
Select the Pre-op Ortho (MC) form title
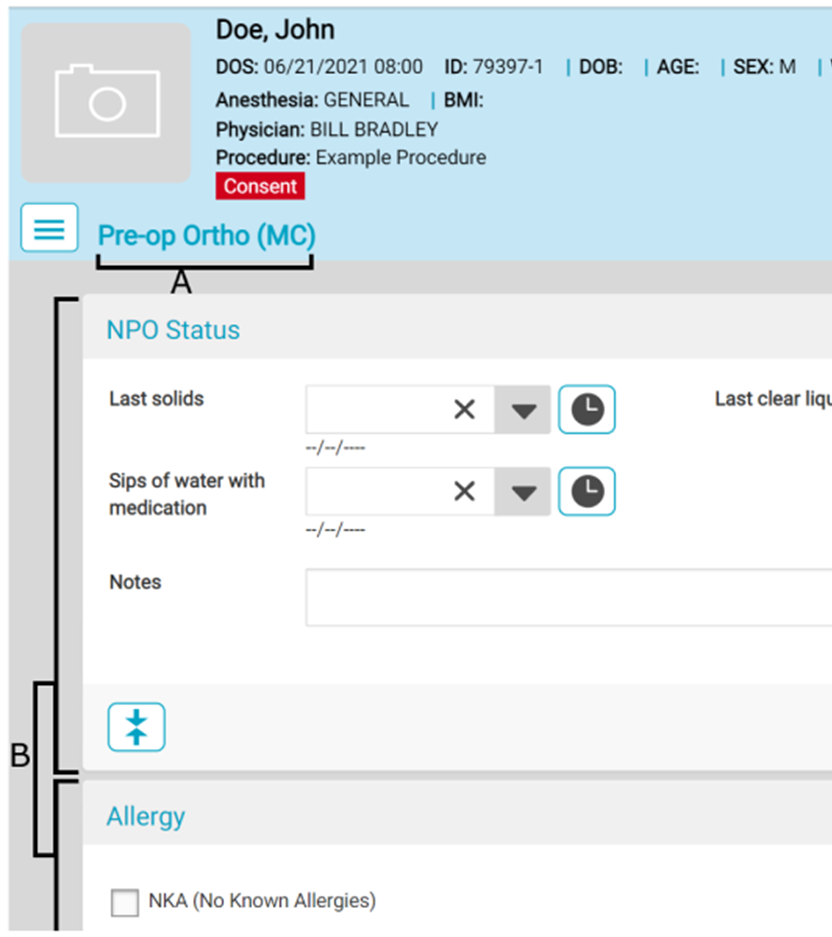tap(206, 236)
